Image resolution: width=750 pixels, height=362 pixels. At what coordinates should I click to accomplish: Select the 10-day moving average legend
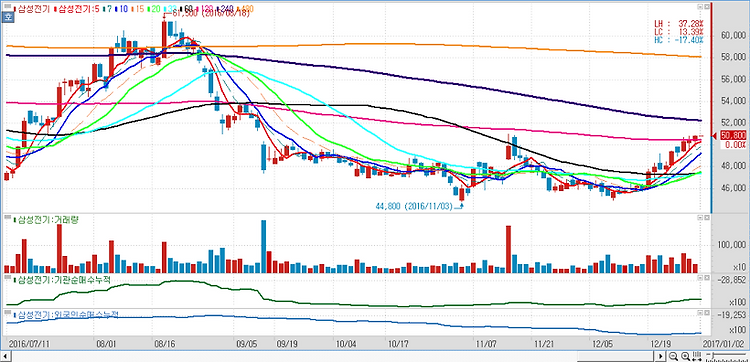pos(122,9)
